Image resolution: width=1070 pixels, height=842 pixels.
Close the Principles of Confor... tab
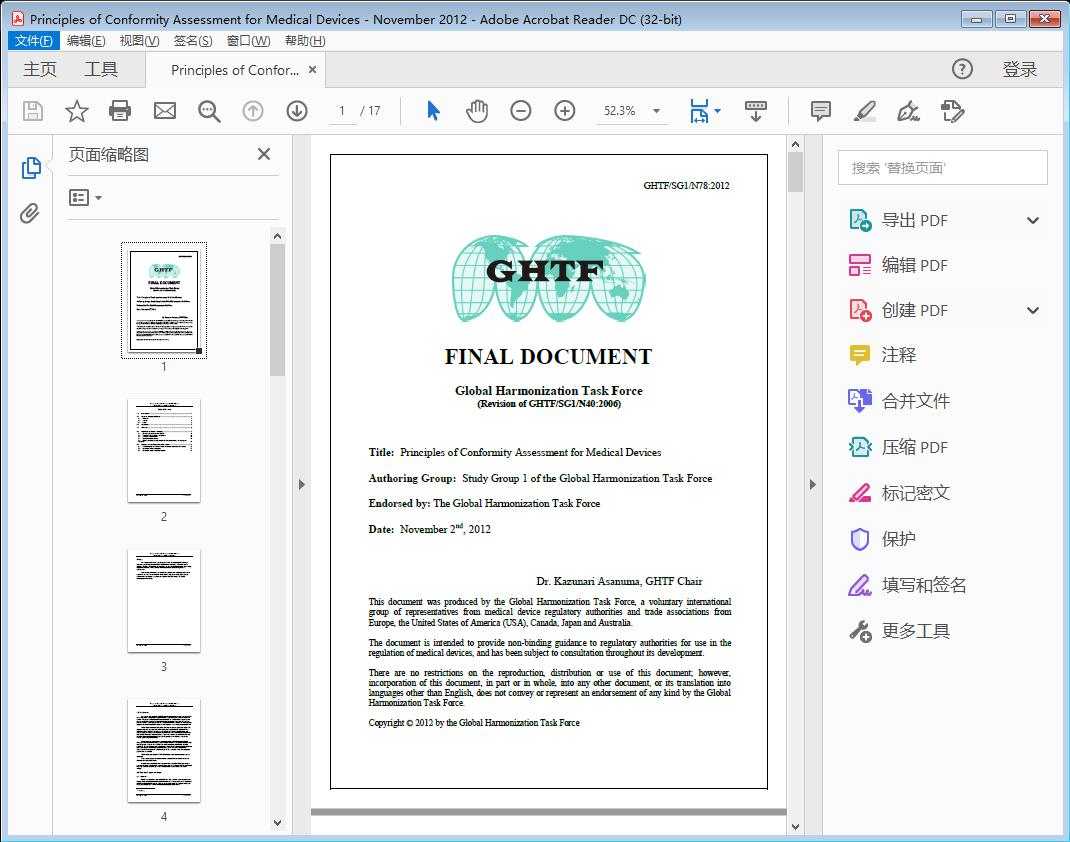coord(313,70)
